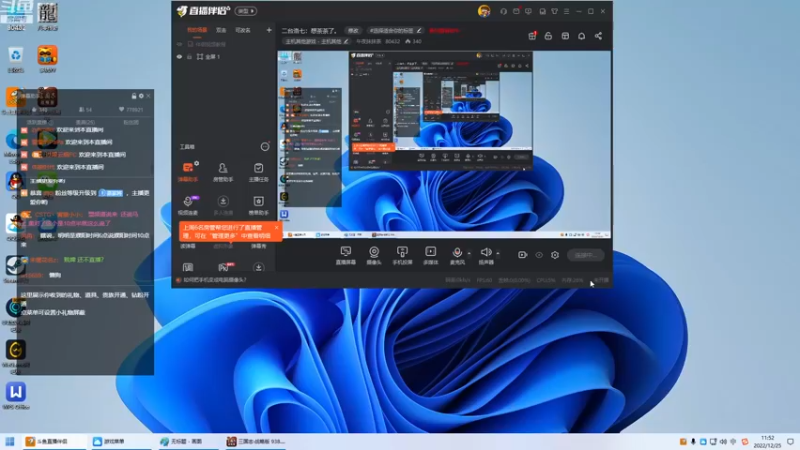Switch to third scene tab
800x450 pixels.
[x=243, y=30]
